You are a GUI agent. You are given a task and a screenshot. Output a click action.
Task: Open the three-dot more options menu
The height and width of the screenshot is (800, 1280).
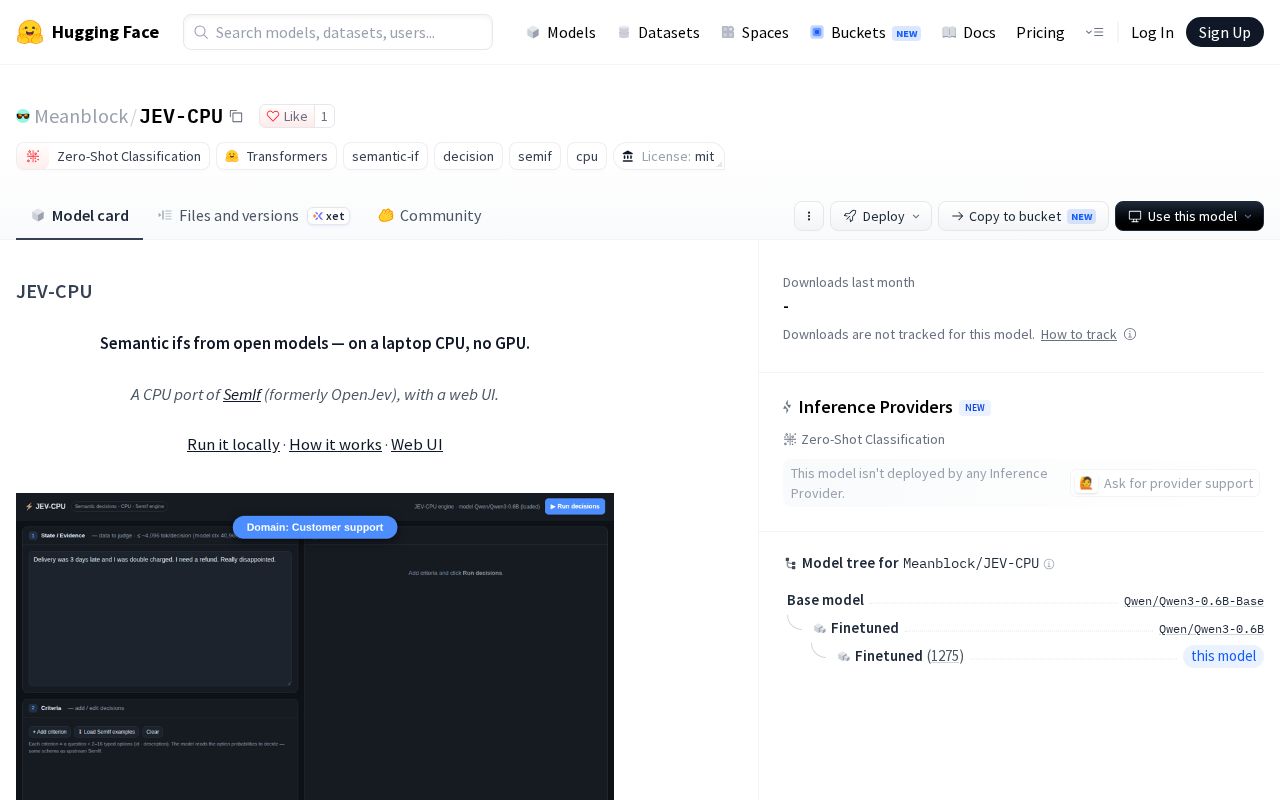pyautogui.click(x=809, y=216)
